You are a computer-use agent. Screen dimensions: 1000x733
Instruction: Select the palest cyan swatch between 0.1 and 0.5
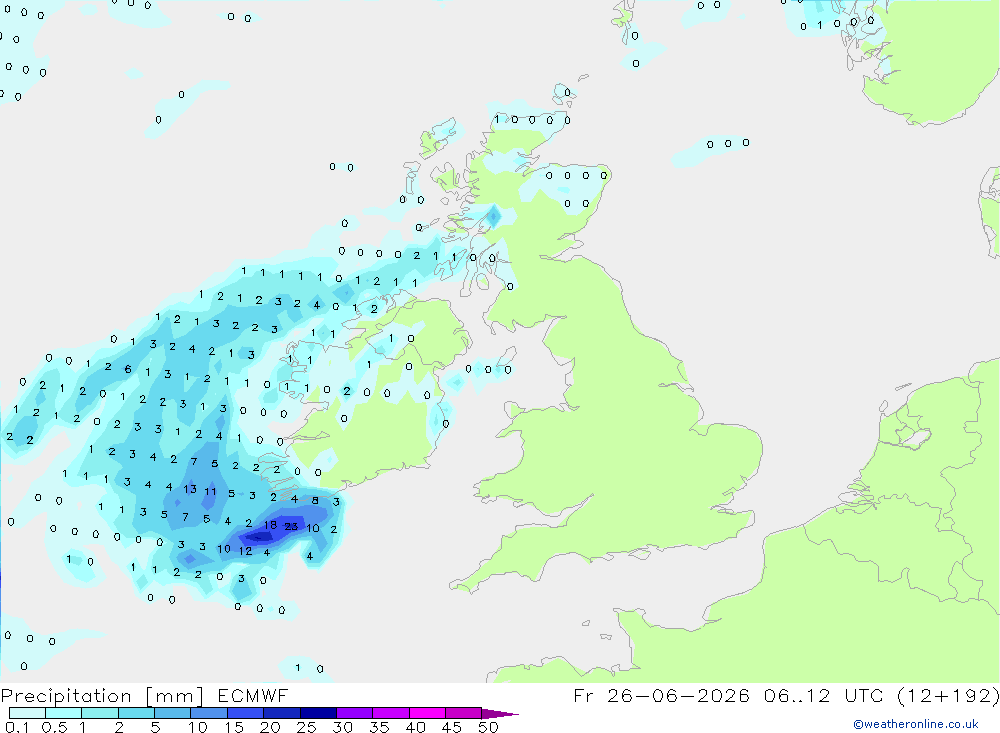pos(27,713)
